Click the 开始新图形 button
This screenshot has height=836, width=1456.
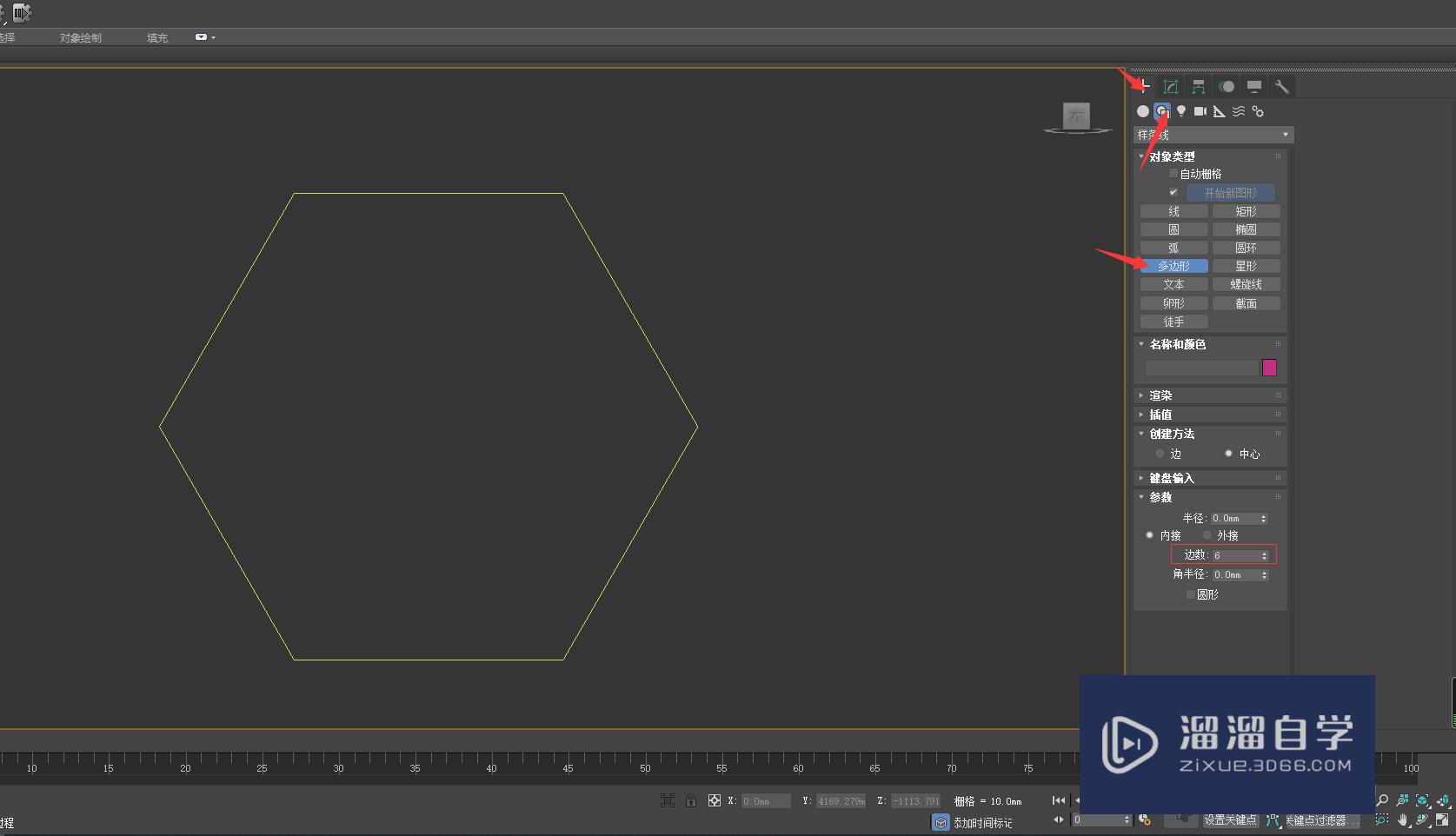click(x=1230, y=193)
